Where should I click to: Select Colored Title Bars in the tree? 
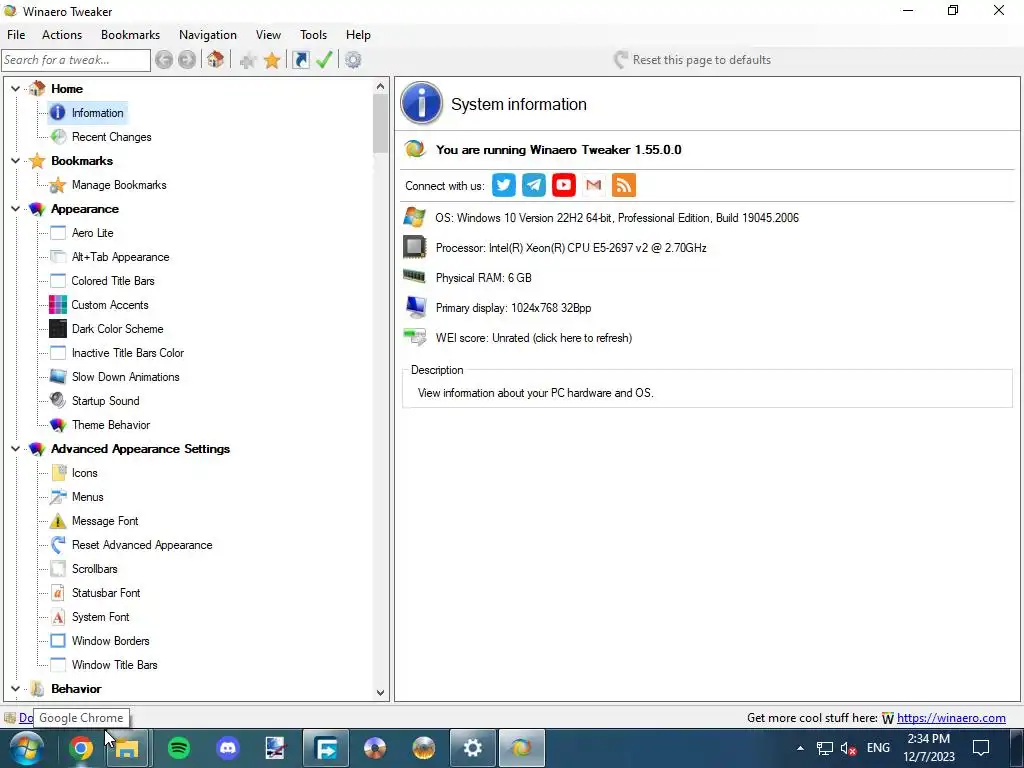coord(113,281)
